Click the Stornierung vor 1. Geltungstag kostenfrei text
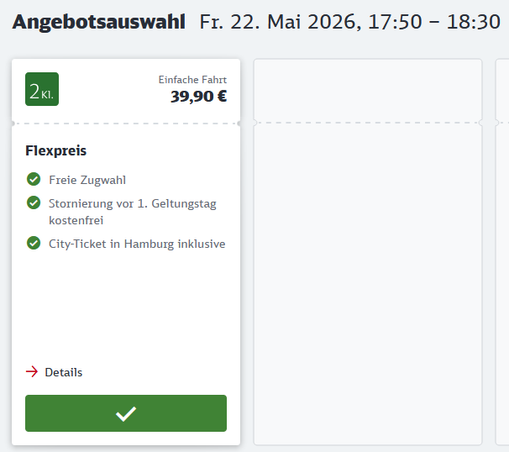 tap(132, 212)
